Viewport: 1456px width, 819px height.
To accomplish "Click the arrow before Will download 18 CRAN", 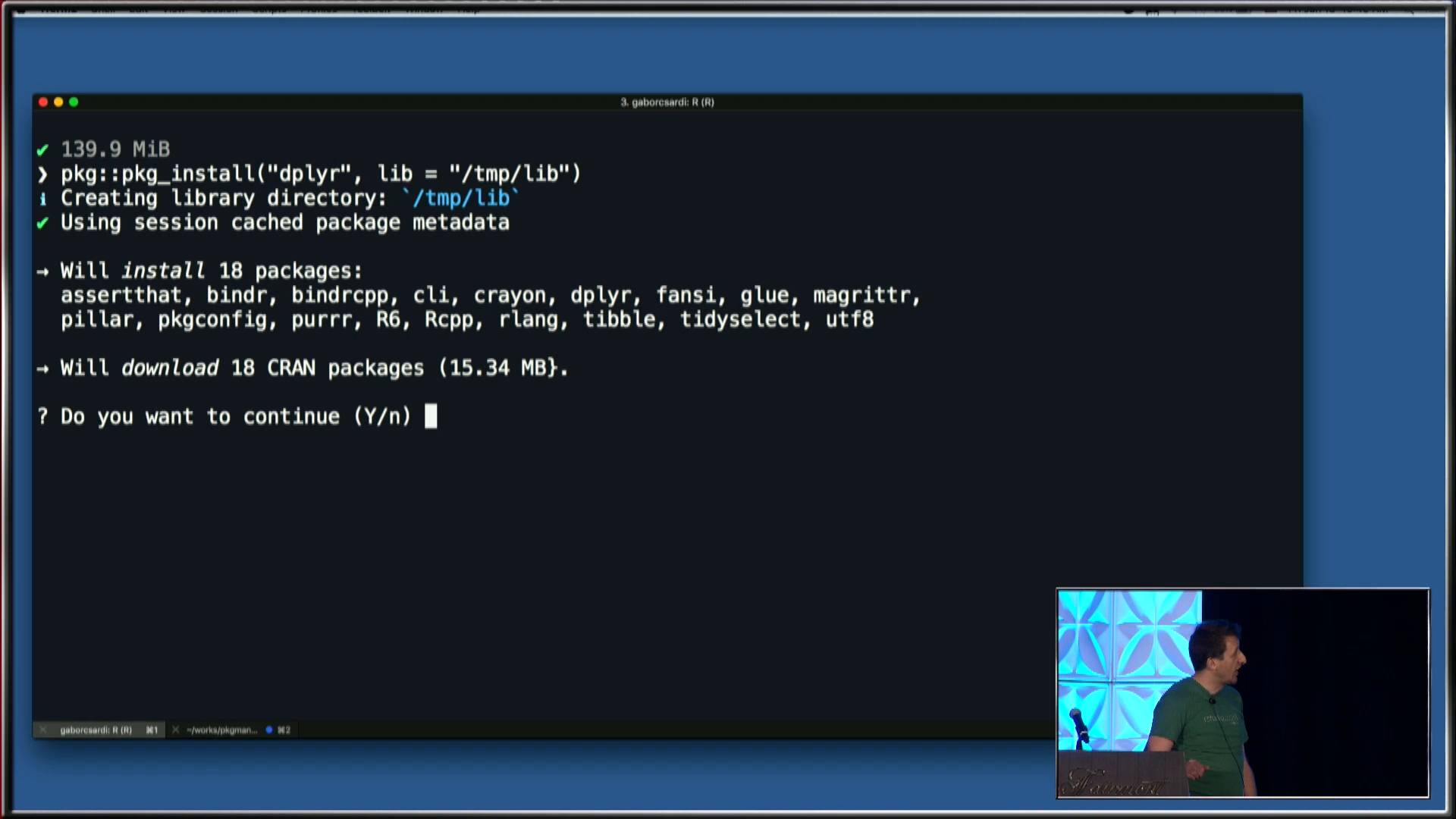I will pyautogui.click(x=42, y=369).
